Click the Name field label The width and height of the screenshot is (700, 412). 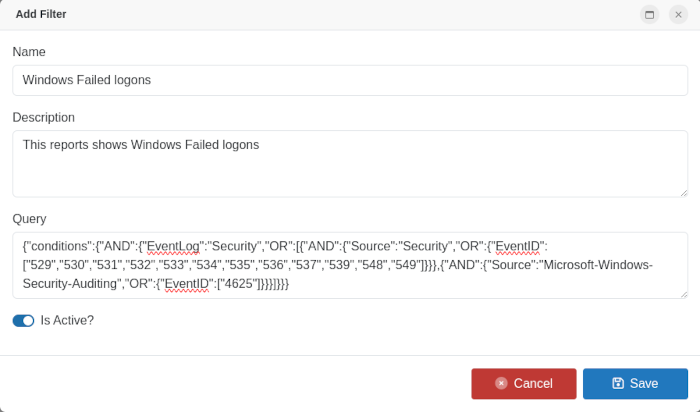pos(29,52)
